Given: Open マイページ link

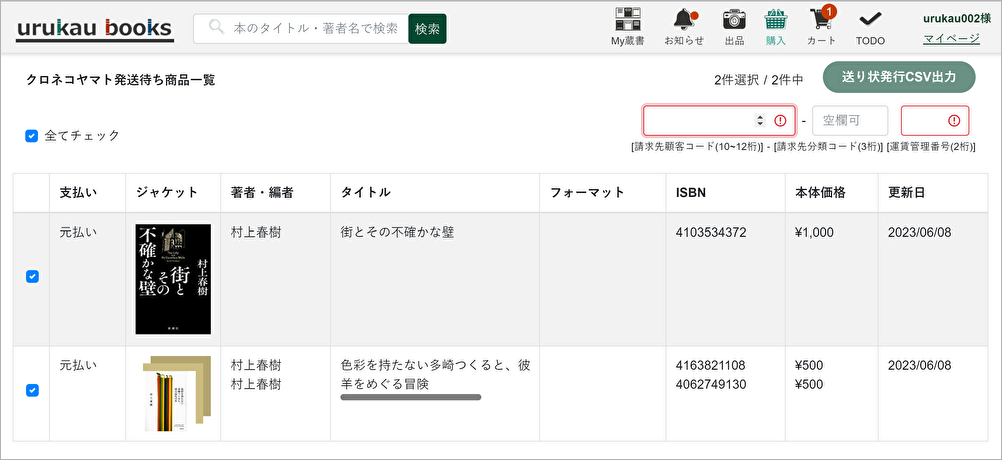Looking at the screenshot, I should 951,39.
